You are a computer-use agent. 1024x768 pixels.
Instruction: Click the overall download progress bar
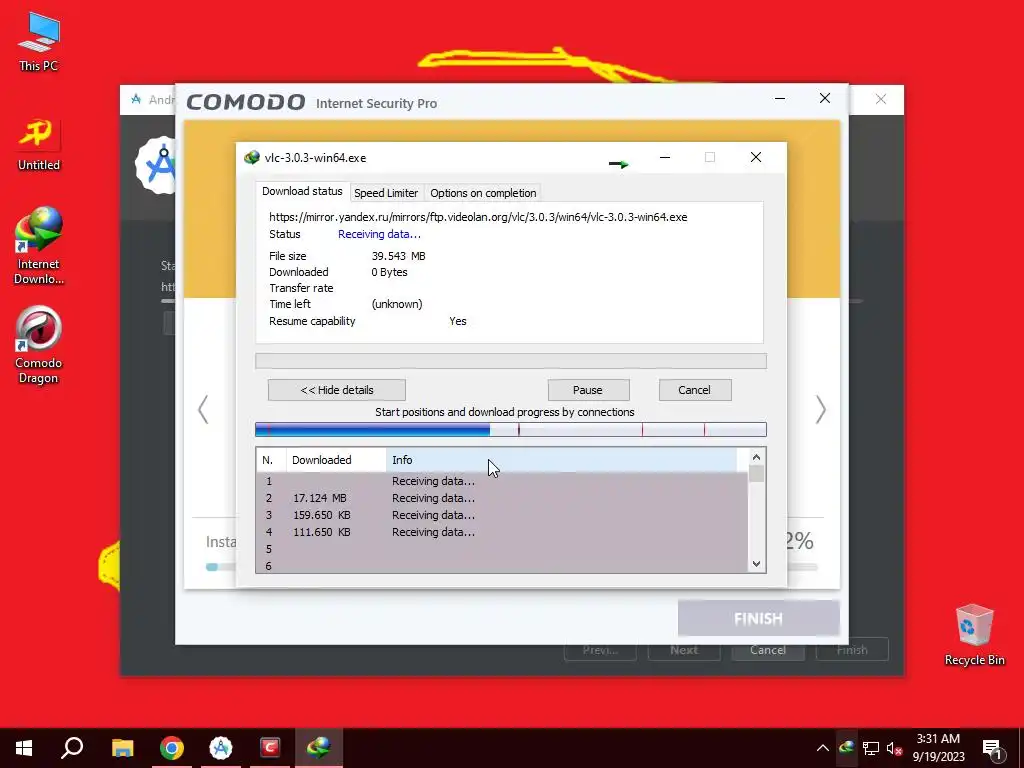511,361
